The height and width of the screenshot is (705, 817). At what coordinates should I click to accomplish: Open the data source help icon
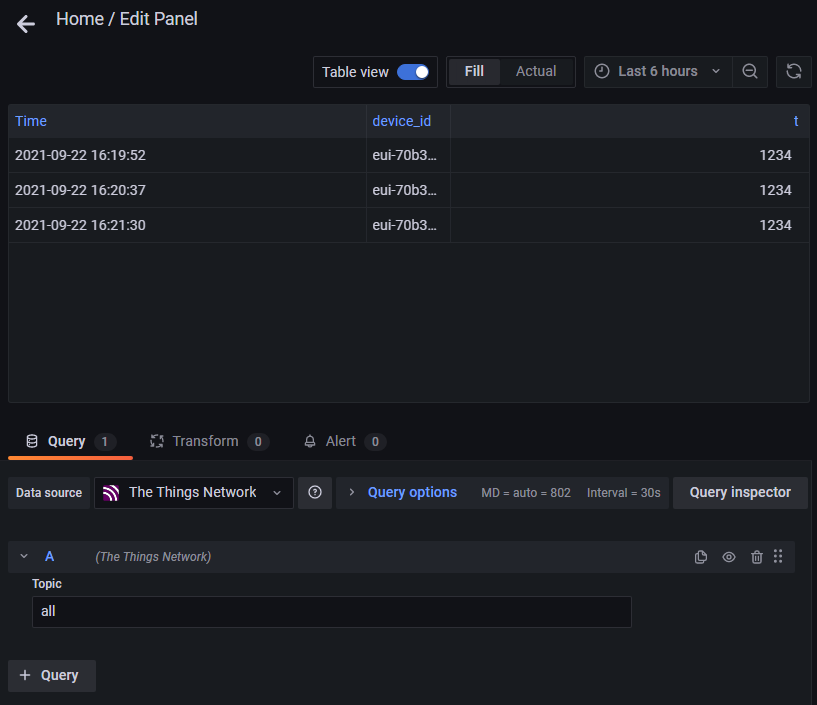point(315,493)
